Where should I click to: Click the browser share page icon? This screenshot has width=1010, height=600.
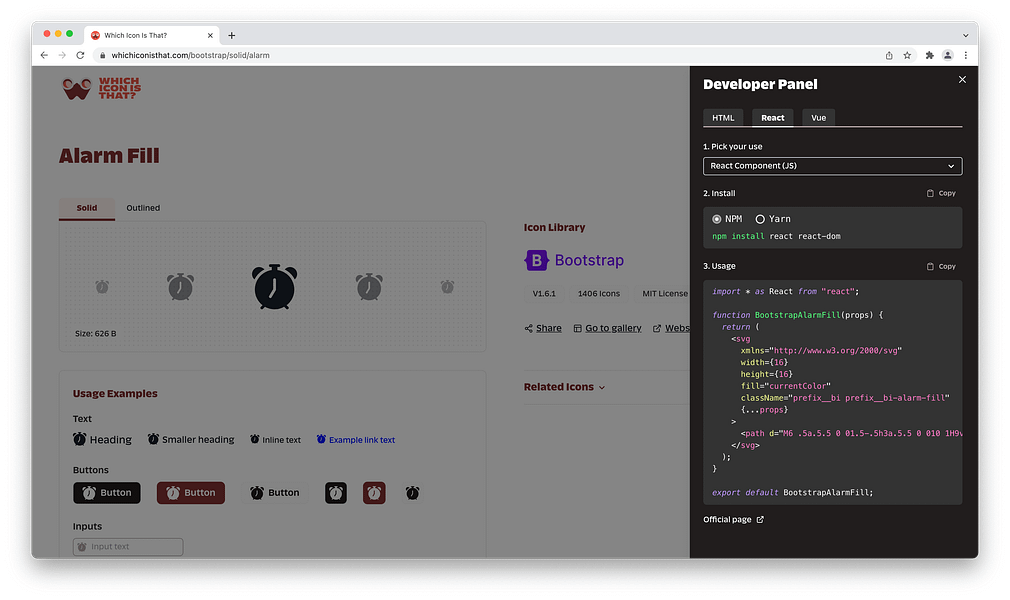point(889,55)
